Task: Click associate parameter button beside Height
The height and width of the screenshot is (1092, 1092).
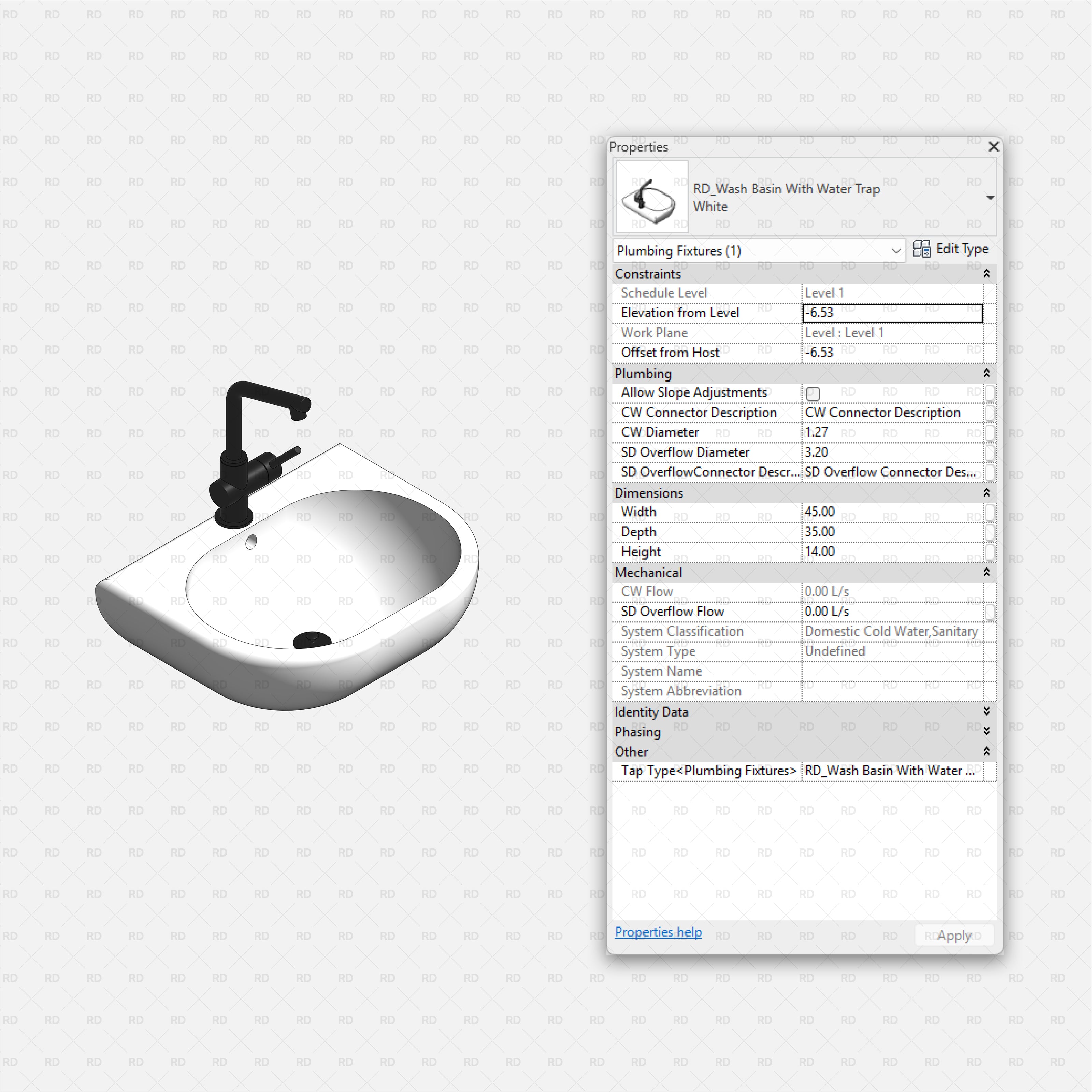Action: pos(990,552)
